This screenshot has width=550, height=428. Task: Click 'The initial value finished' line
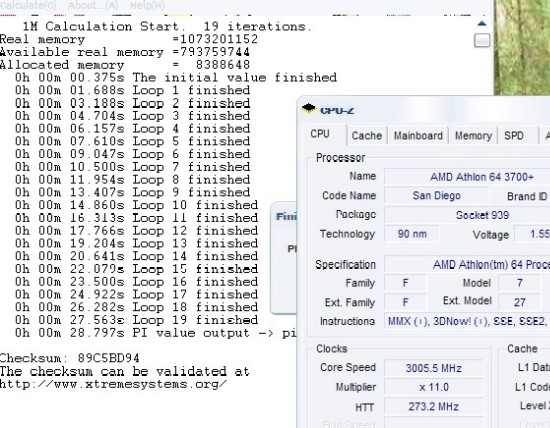176,78
